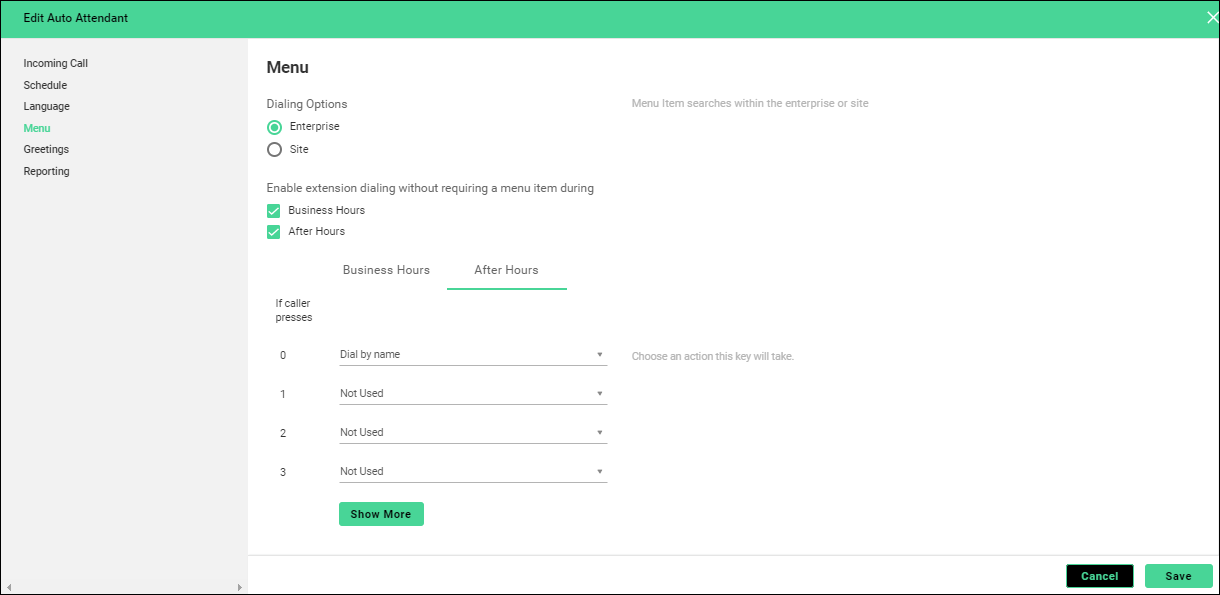This screenshot has height=595, width=1220.
Task: Toggle the After Hours checkbox
Action: coord(274,232)
